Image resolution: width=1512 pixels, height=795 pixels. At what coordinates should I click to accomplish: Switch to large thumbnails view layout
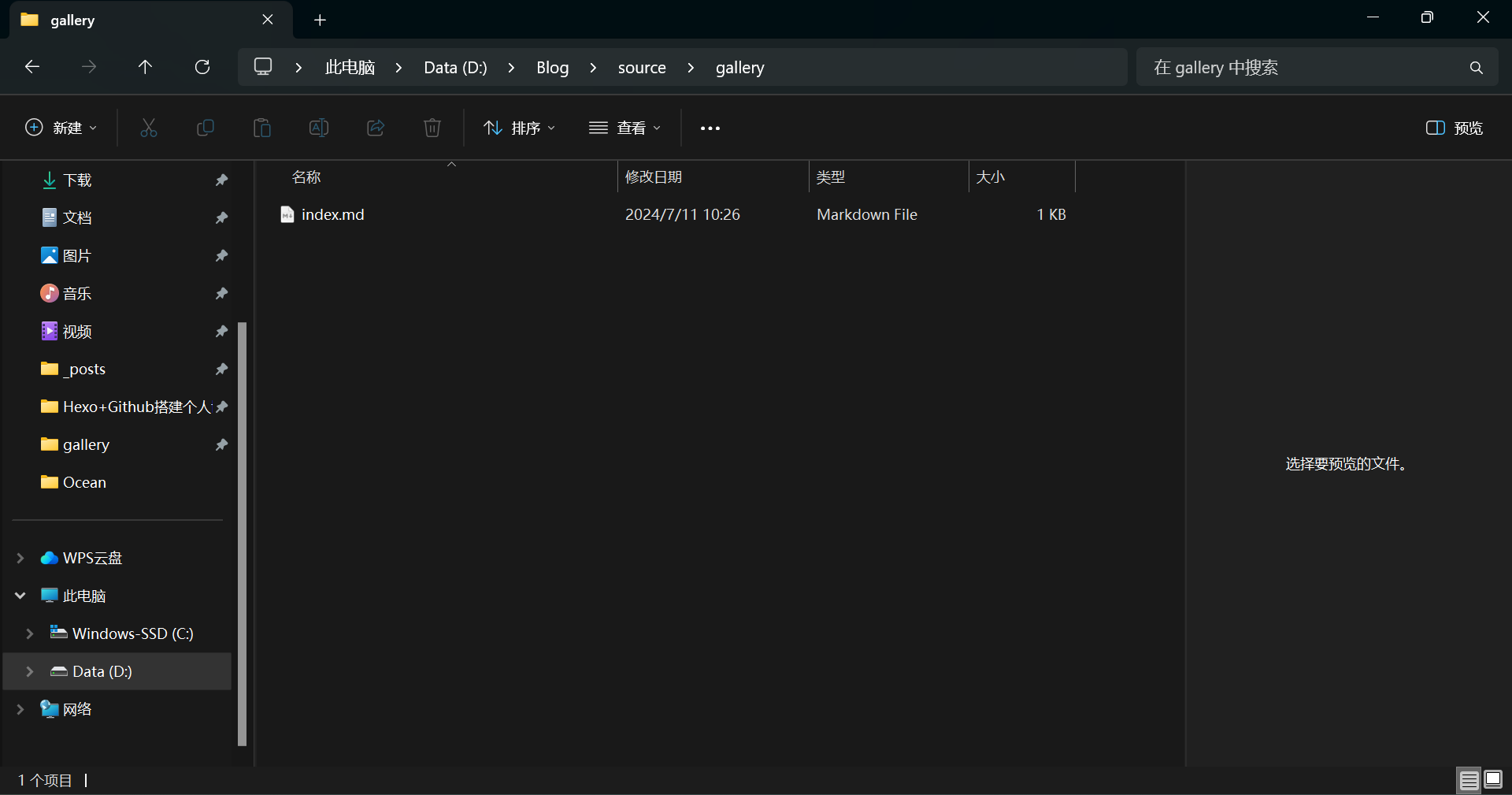1493,780
